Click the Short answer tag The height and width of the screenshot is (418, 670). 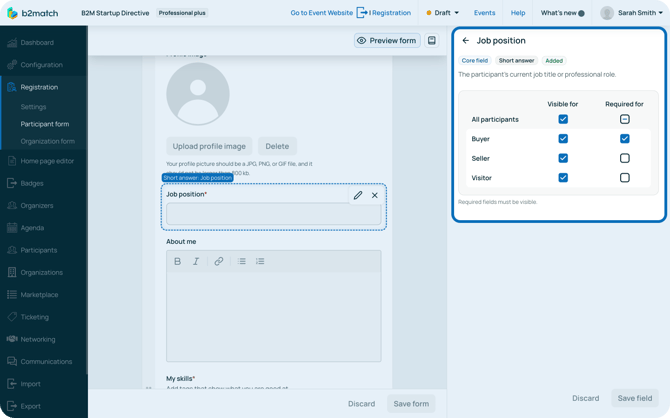click(516, 61)
